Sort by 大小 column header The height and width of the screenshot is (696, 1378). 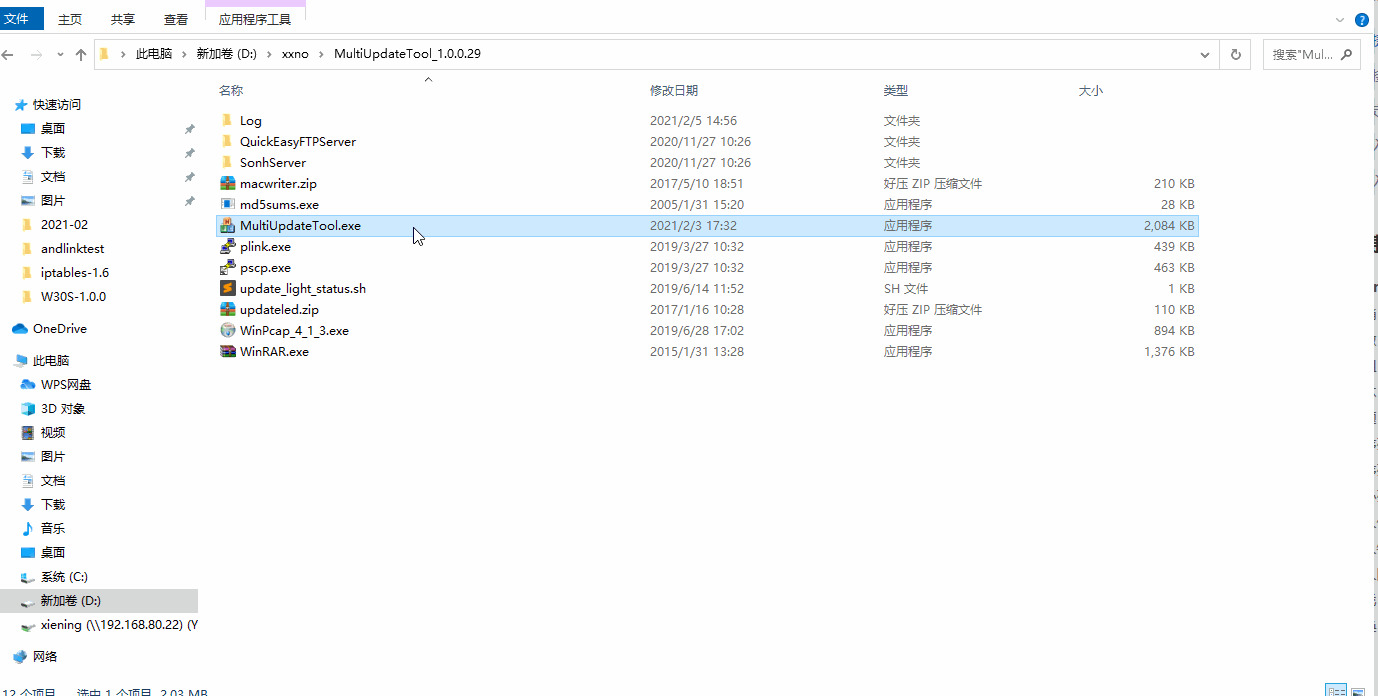click(1091, 91)
